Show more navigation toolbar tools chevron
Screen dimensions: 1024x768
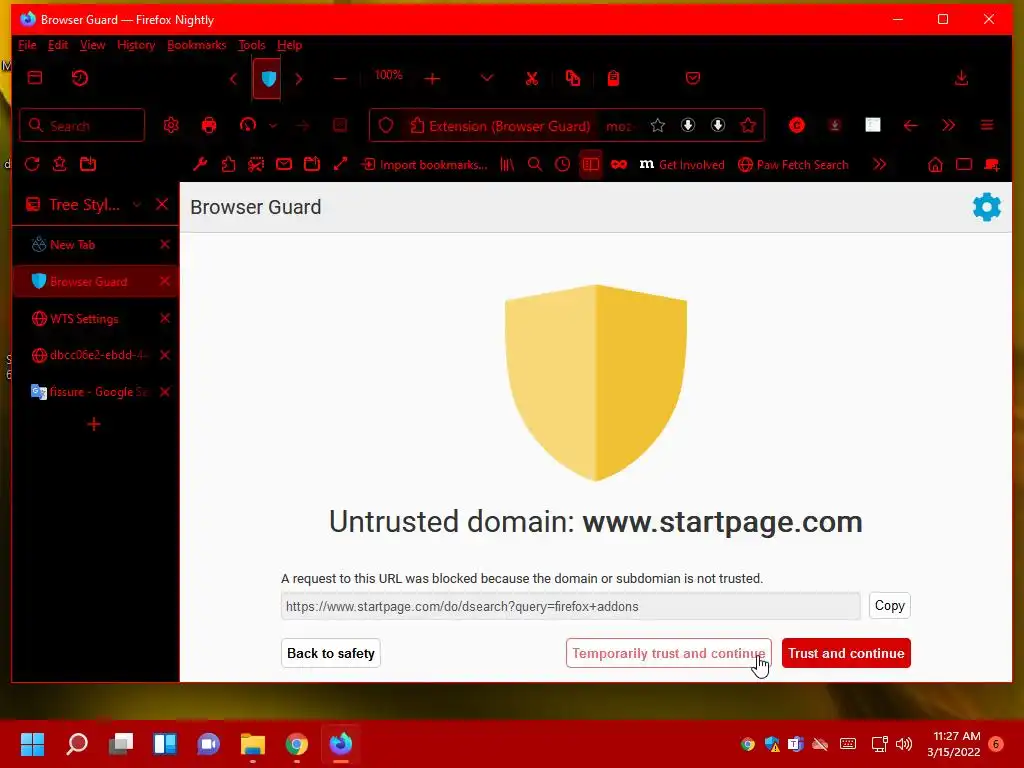[948, 125]
